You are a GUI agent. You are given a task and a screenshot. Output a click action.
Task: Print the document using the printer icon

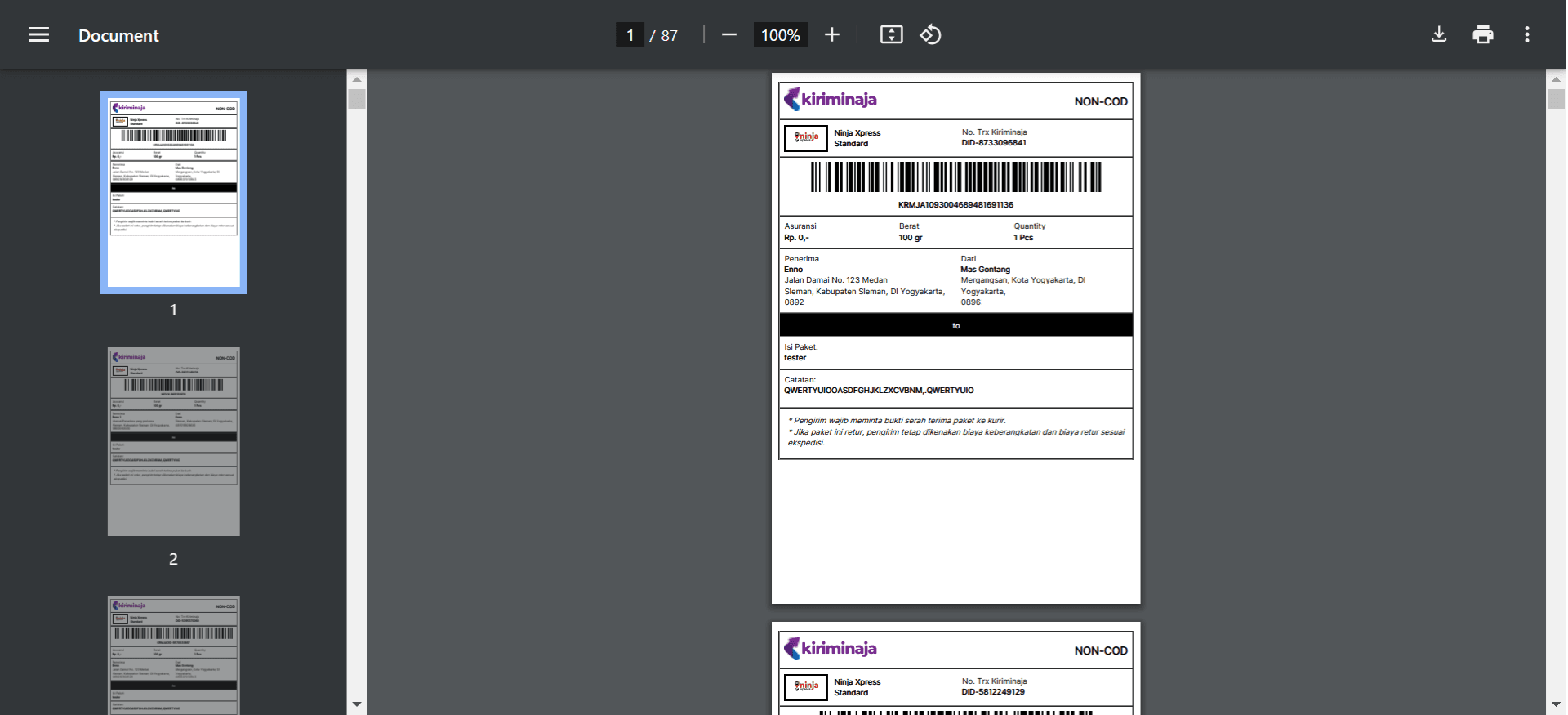1482,34
